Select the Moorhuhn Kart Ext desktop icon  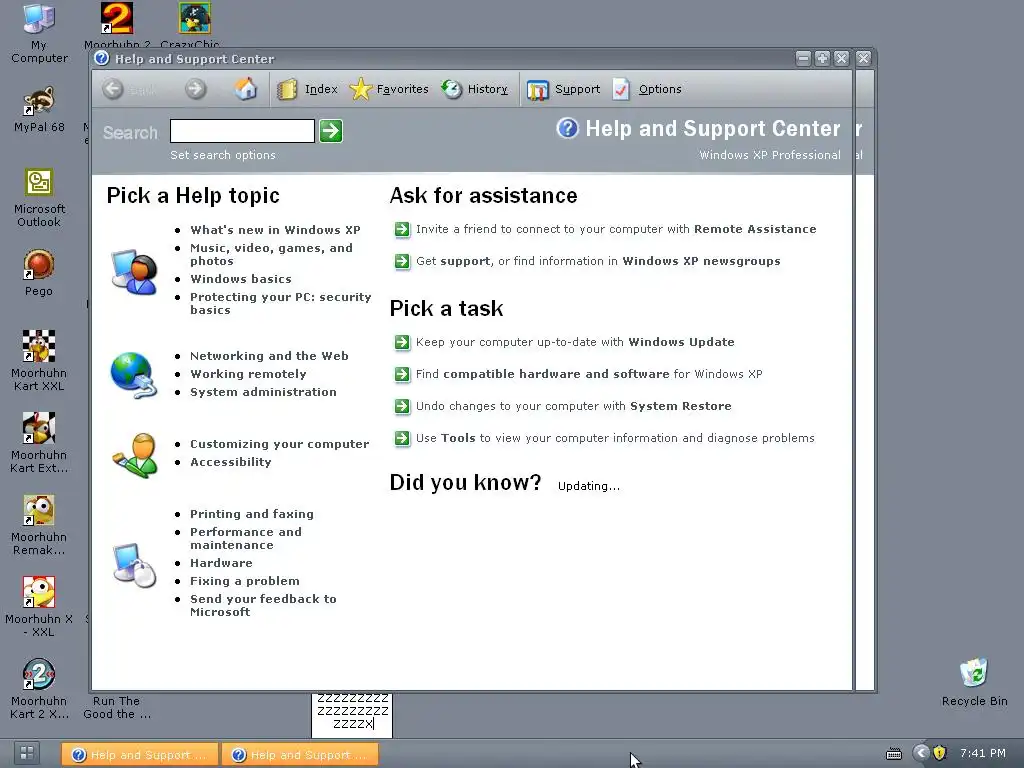click(39, 443)
